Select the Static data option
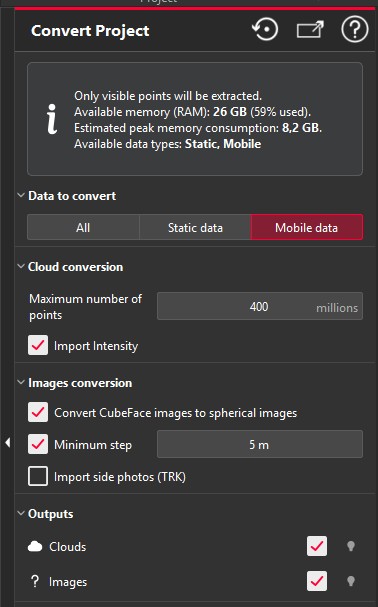The image size is (378, 607). tap(195, 227)
